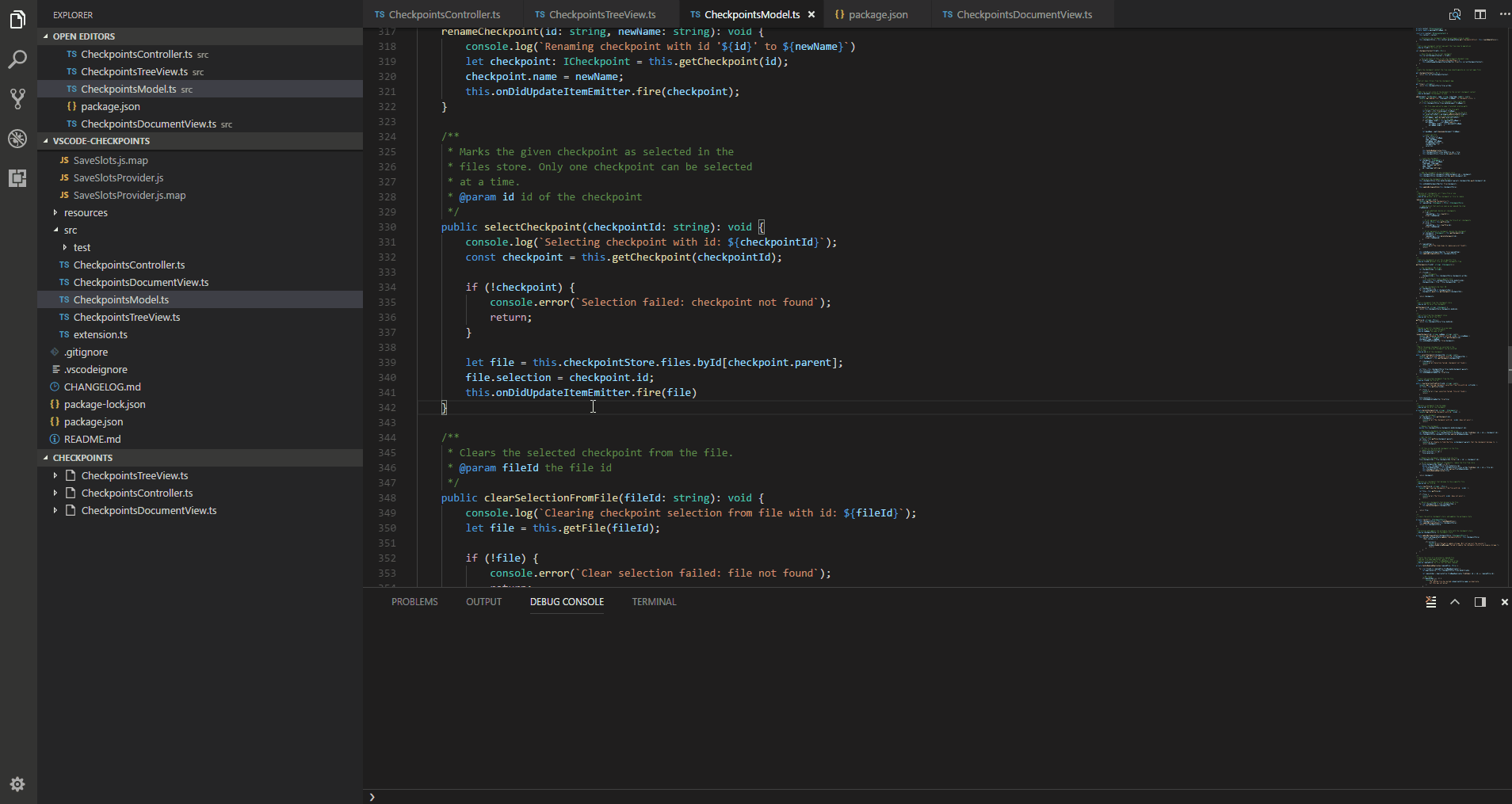Viewport: 1512px width, 804px height.
Task: Open the editor More Actions ellipsis
Action: pyautogui.click(x=1504, y=14)
